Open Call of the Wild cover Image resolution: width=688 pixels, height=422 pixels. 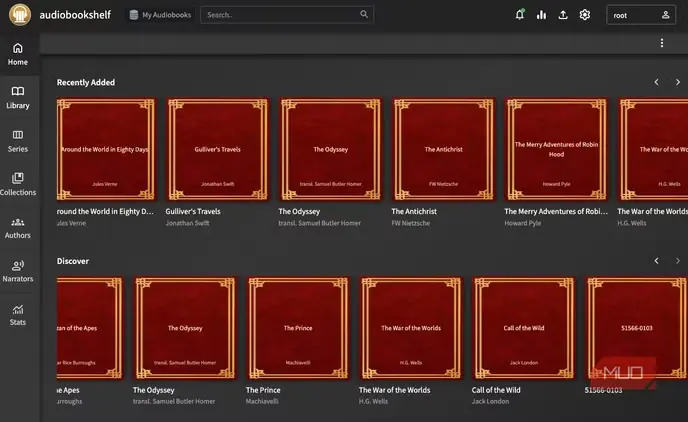click(524, 328)
